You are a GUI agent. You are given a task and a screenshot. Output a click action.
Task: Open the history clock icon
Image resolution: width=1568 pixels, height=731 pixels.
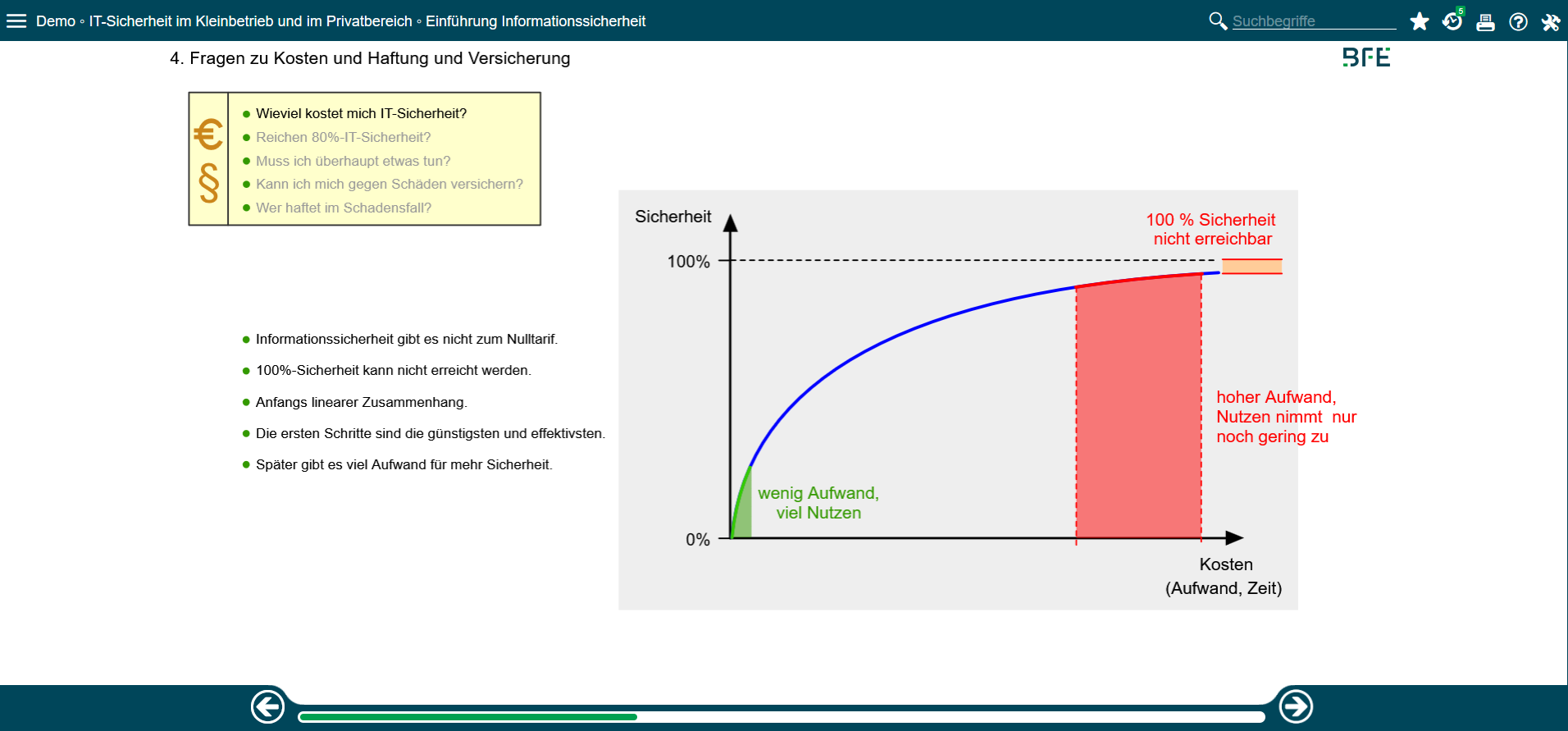(x=1452, y=21)
